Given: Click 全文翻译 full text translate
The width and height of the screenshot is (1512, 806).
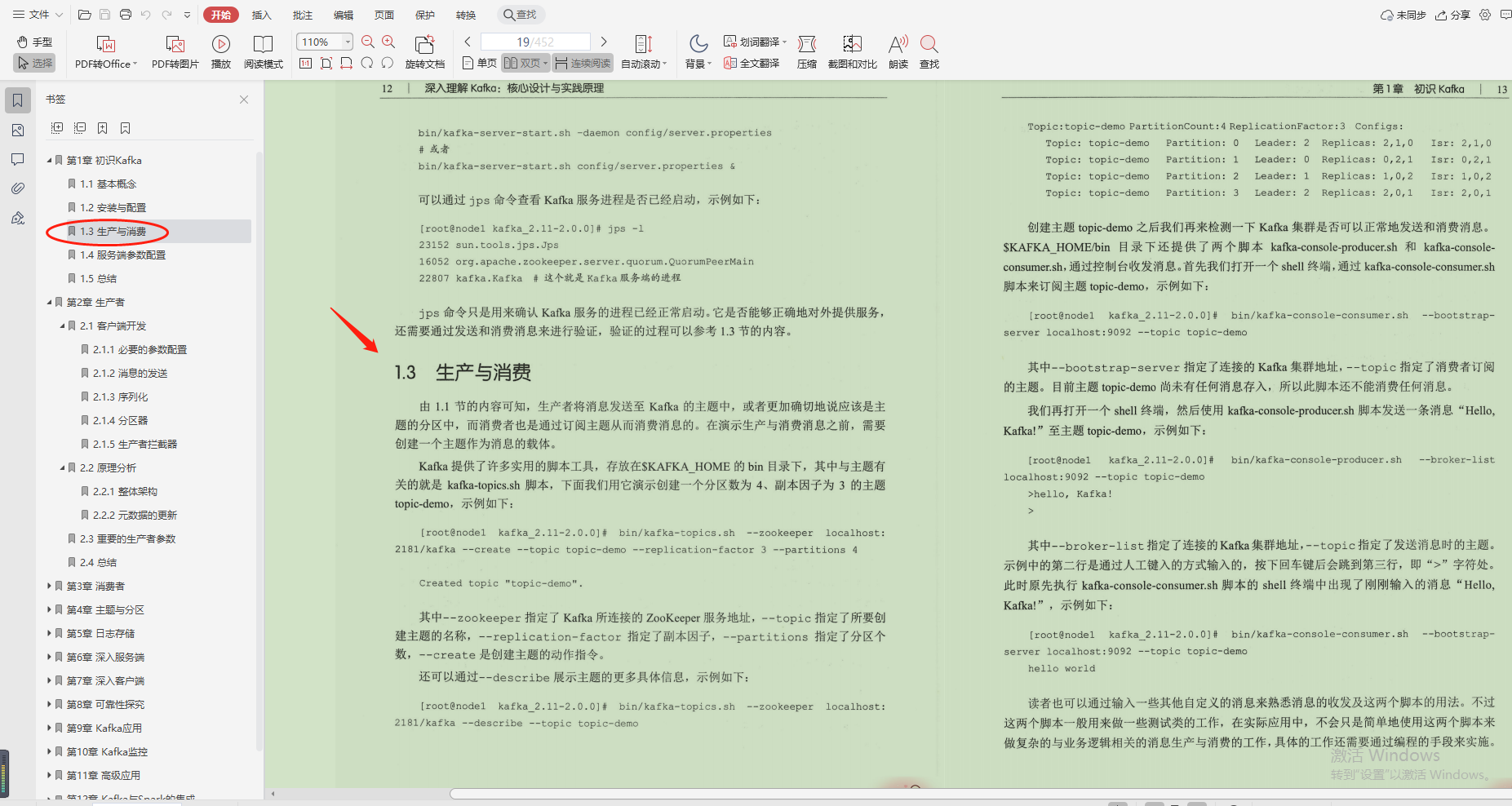Looking at the screenshot, I should point(752,63).
